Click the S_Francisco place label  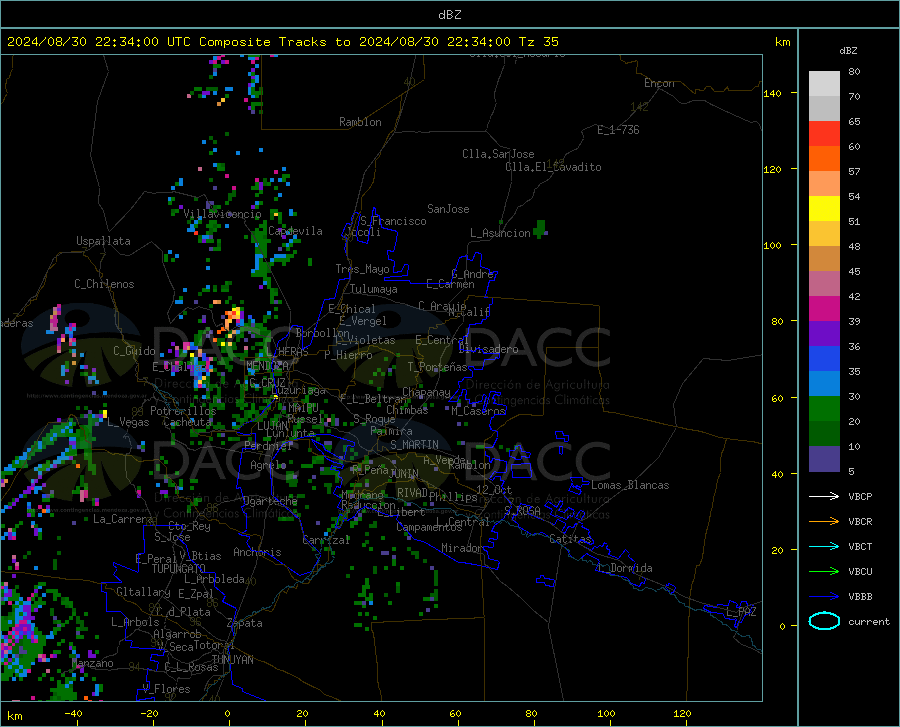pos(394,221)
